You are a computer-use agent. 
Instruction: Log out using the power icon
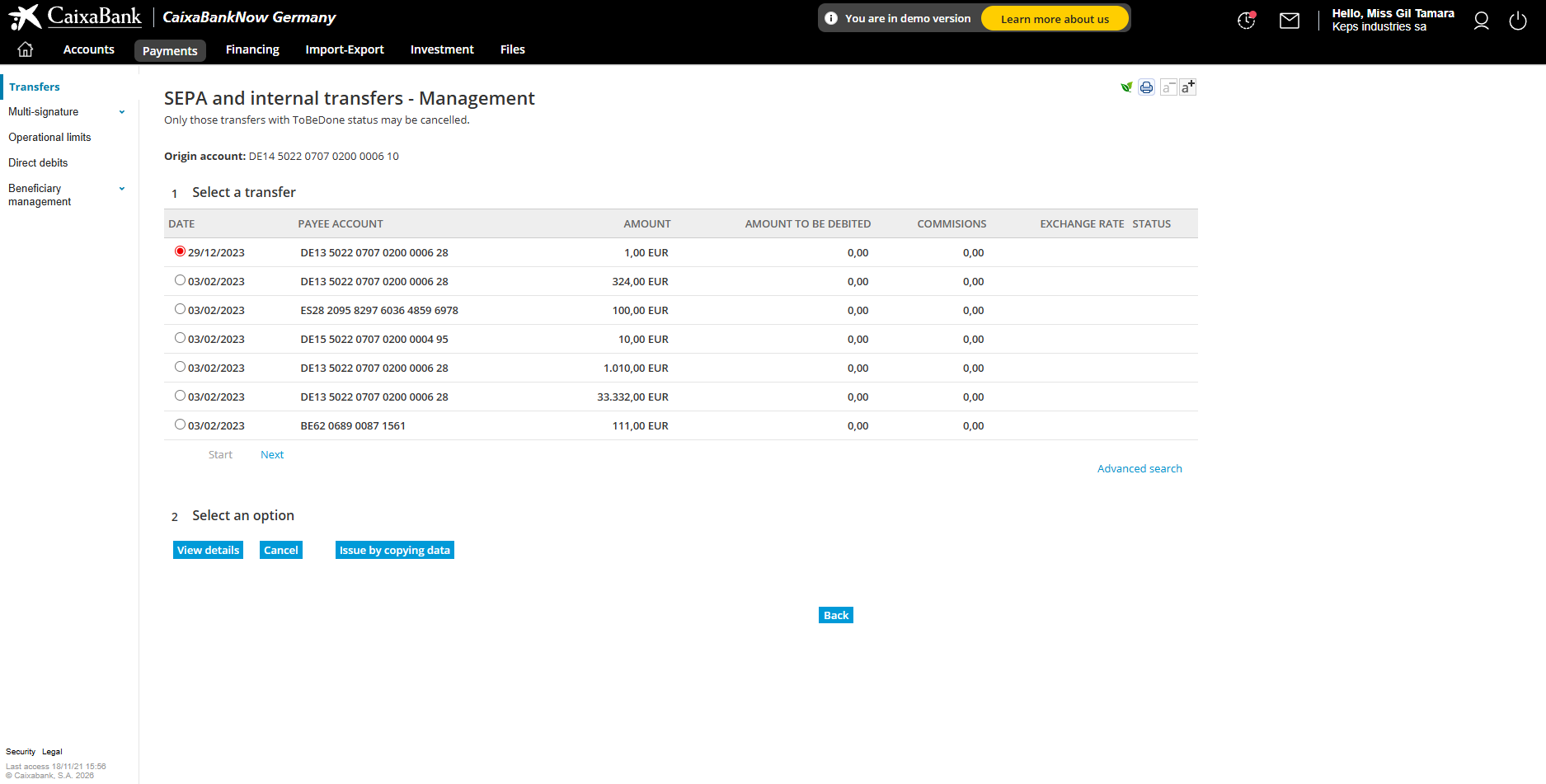[1518, 21]
